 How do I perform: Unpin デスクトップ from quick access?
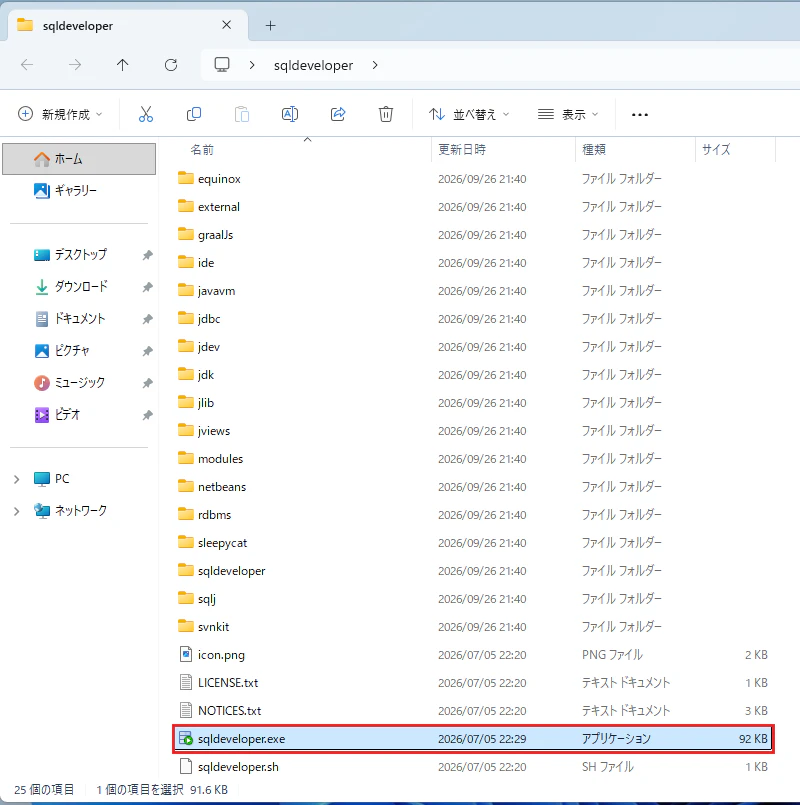(147, 255)
